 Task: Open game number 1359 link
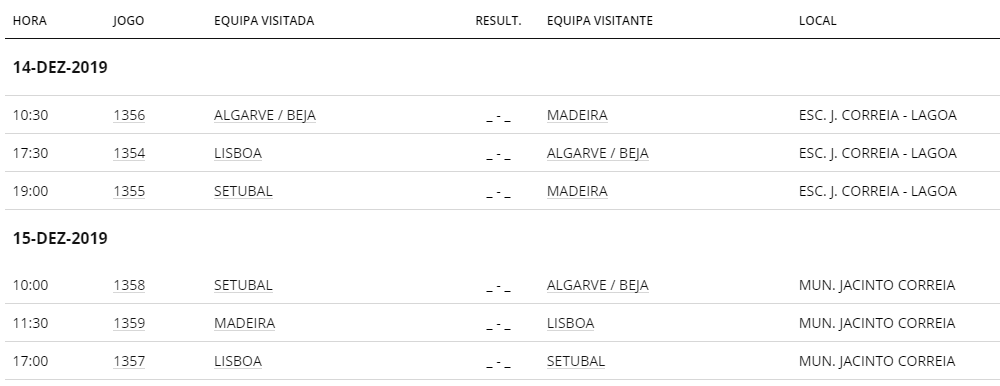click(129, 323)
